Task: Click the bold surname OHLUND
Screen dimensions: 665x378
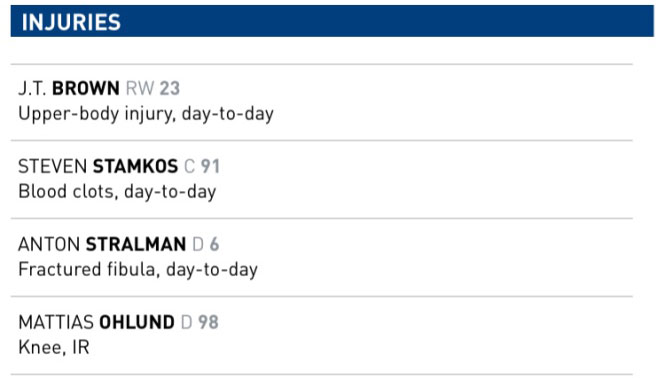Action: click(x=137, y=322)
